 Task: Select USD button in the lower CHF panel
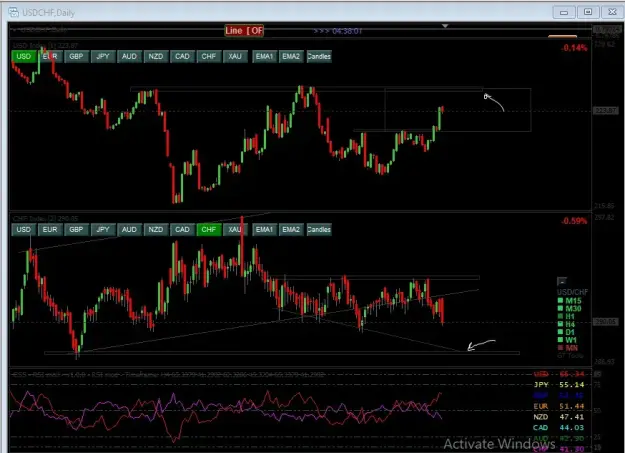pyautogui.click(x=24, y=230)
